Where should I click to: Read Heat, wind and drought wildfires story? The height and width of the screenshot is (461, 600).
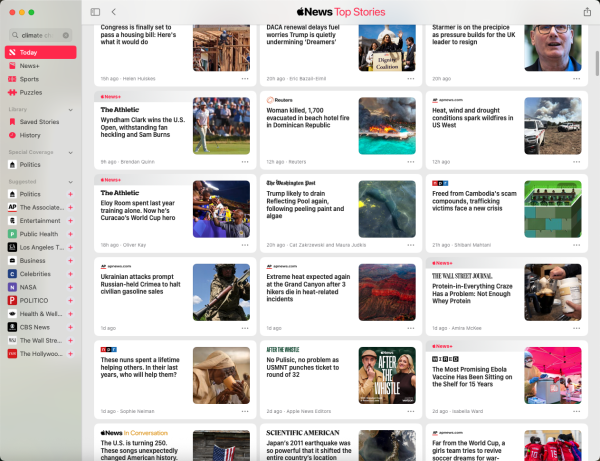pos(473,117)
